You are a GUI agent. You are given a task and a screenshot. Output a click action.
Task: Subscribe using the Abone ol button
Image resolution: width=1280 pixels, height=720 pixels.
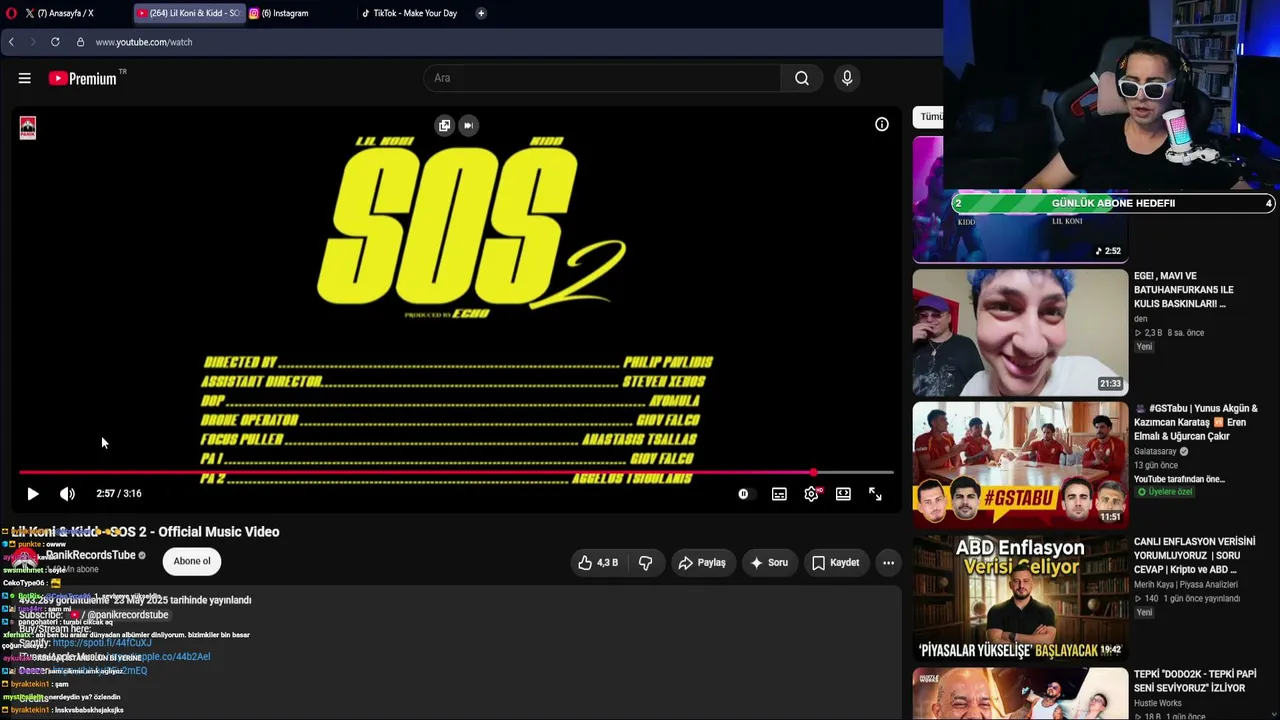pyautogui.click(x=192, y=561)
